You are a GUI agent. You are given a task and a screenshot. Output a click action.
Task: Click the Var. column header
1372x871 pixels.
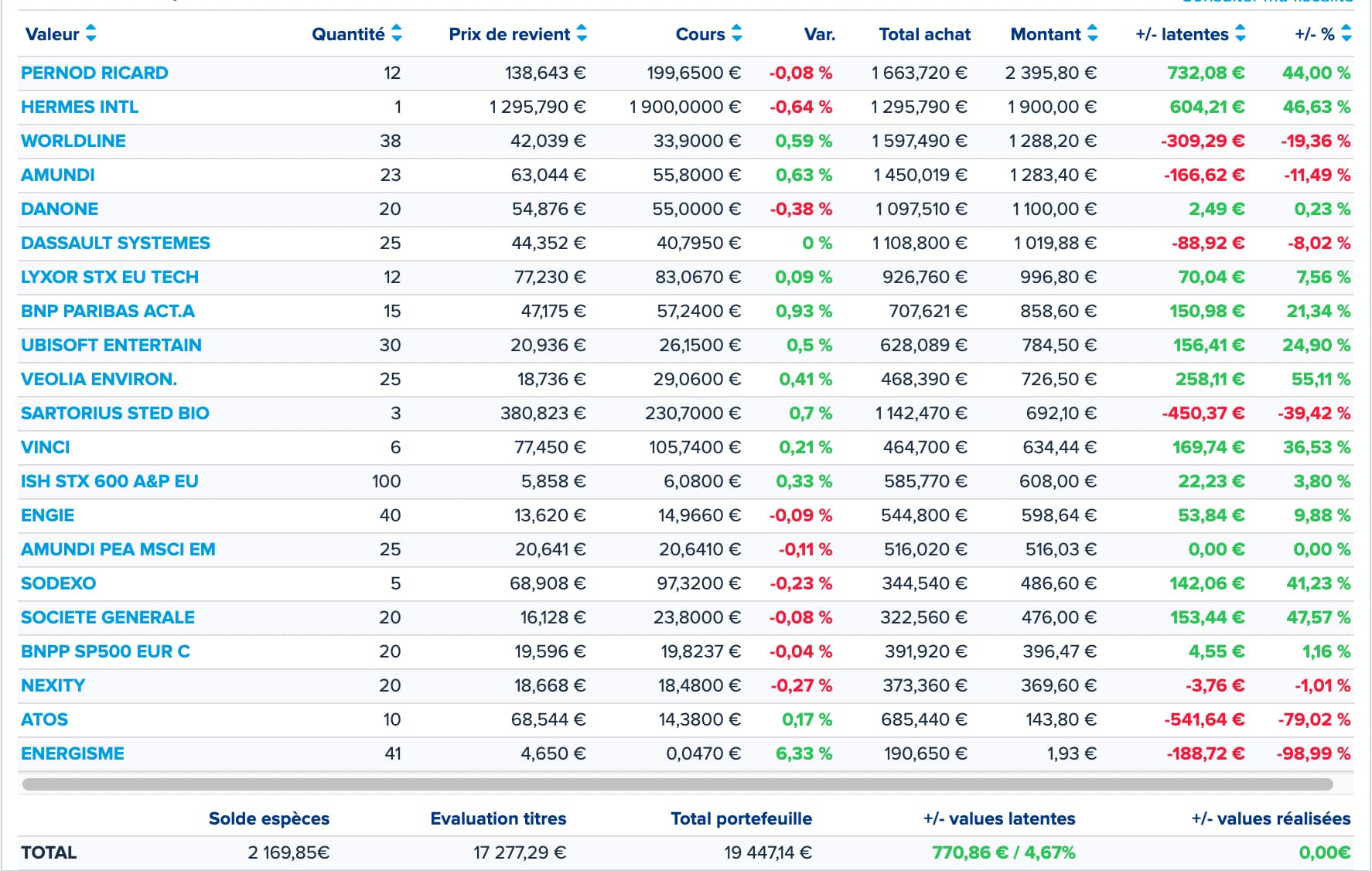[820, 34]
